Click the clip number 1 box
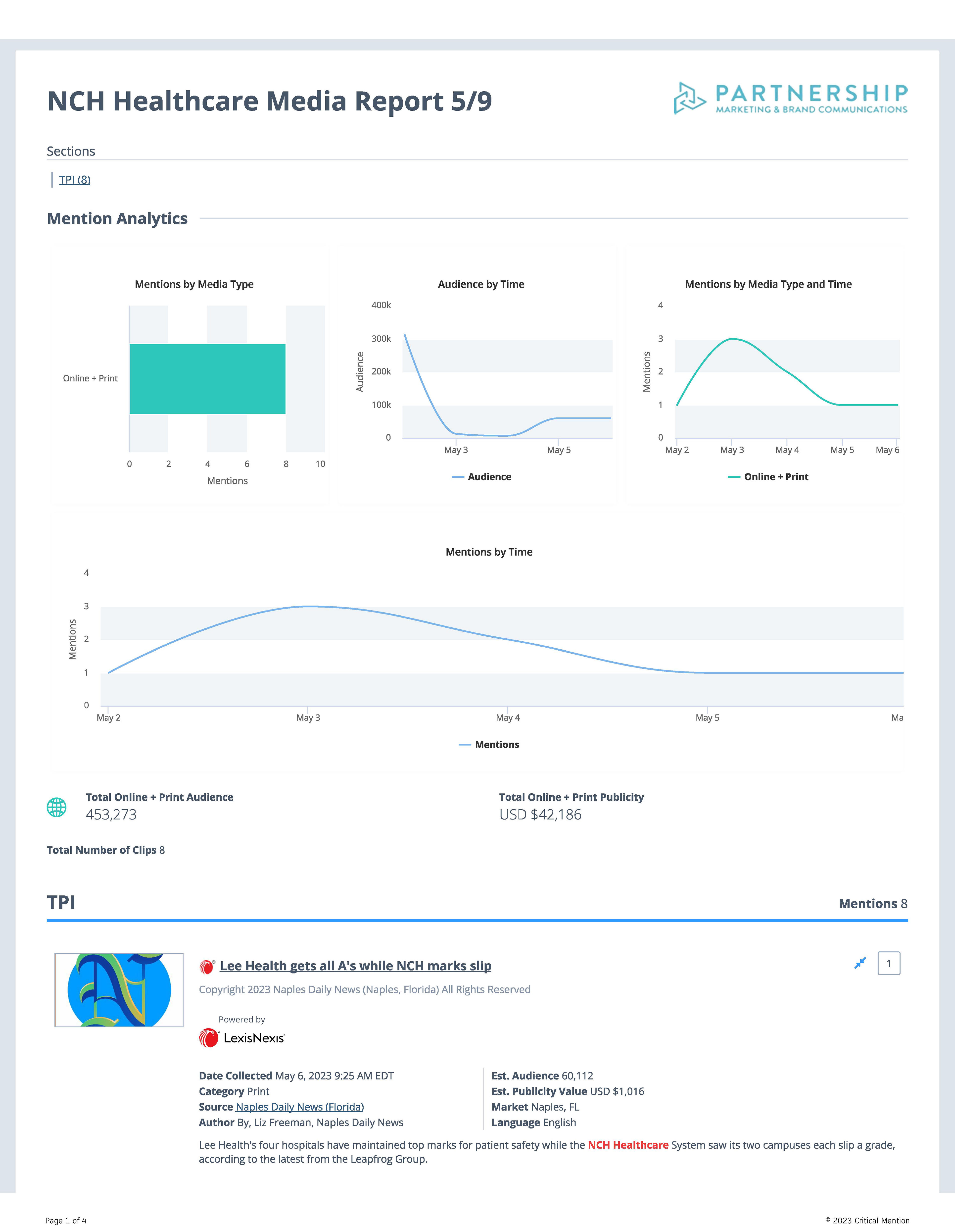The image size is (955, 1232). pos(889,964)
